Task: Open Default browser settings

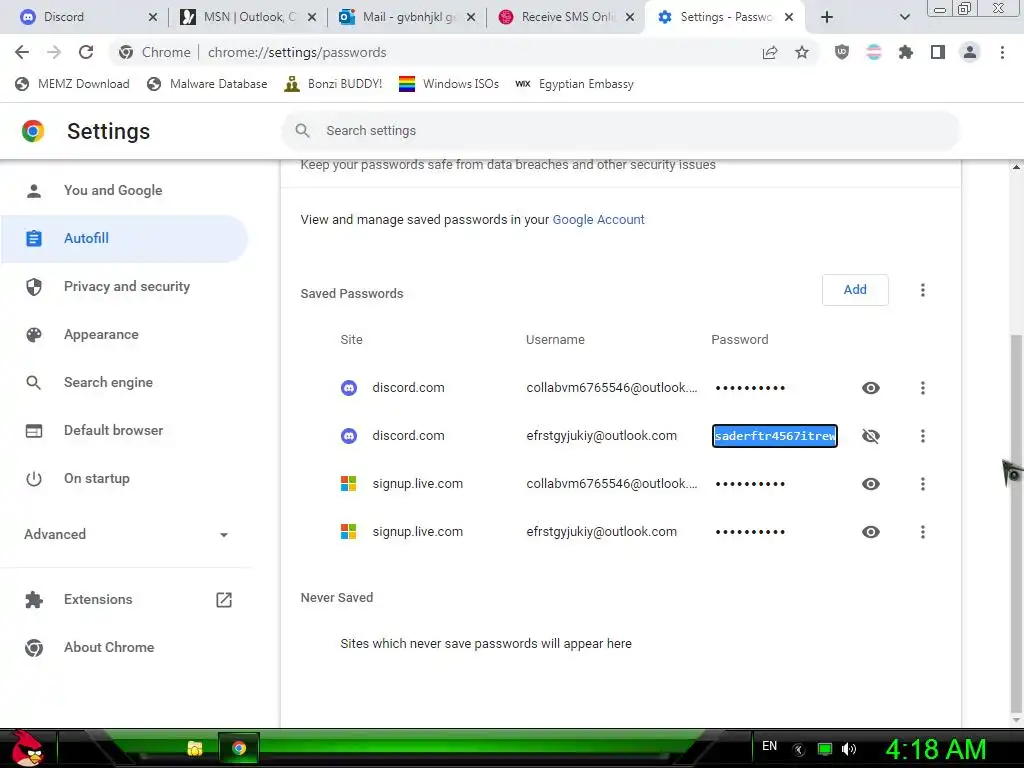Action: pos(124,430)
